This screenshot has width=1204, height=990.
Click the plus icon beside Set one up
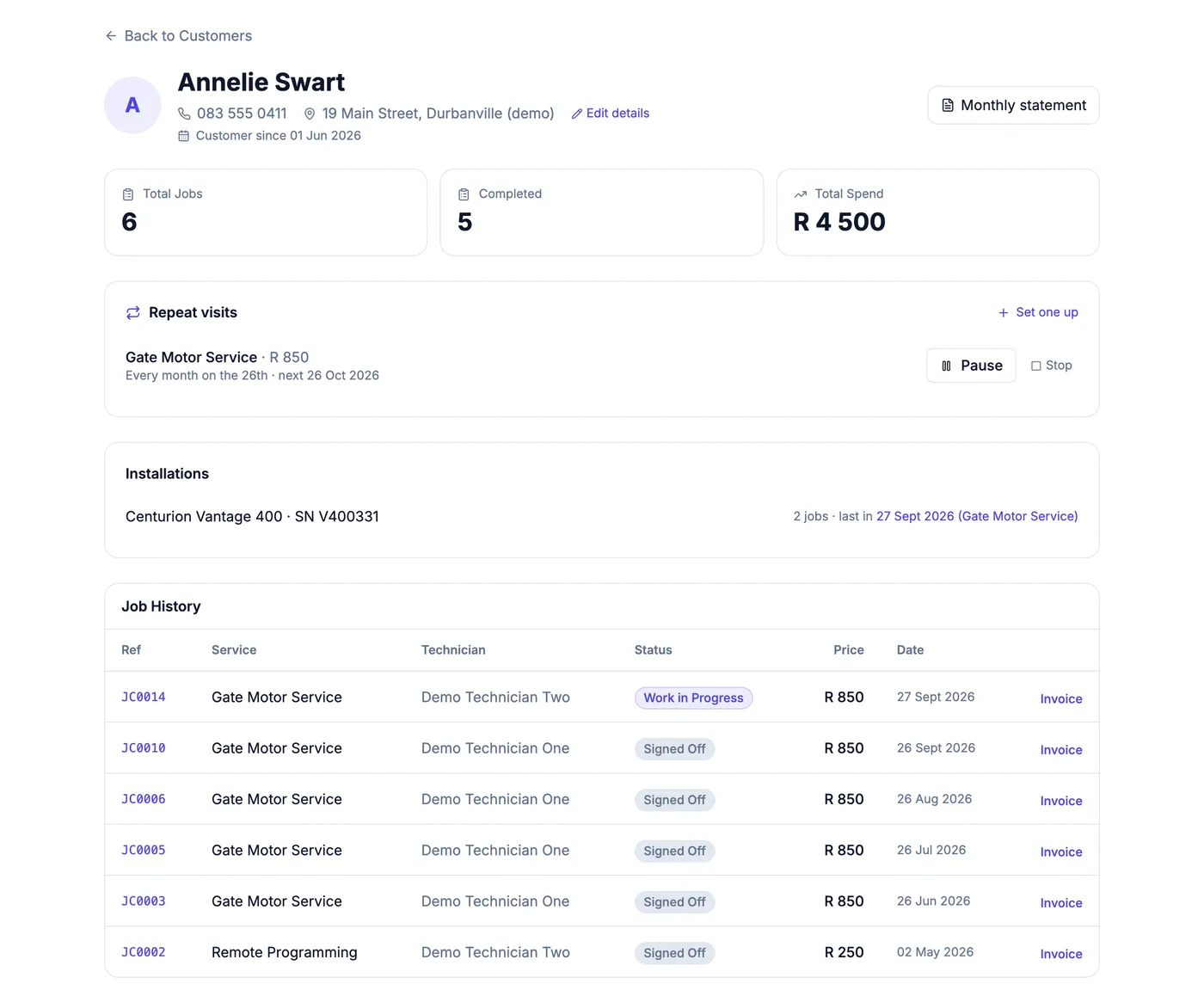click(1003, 312)
